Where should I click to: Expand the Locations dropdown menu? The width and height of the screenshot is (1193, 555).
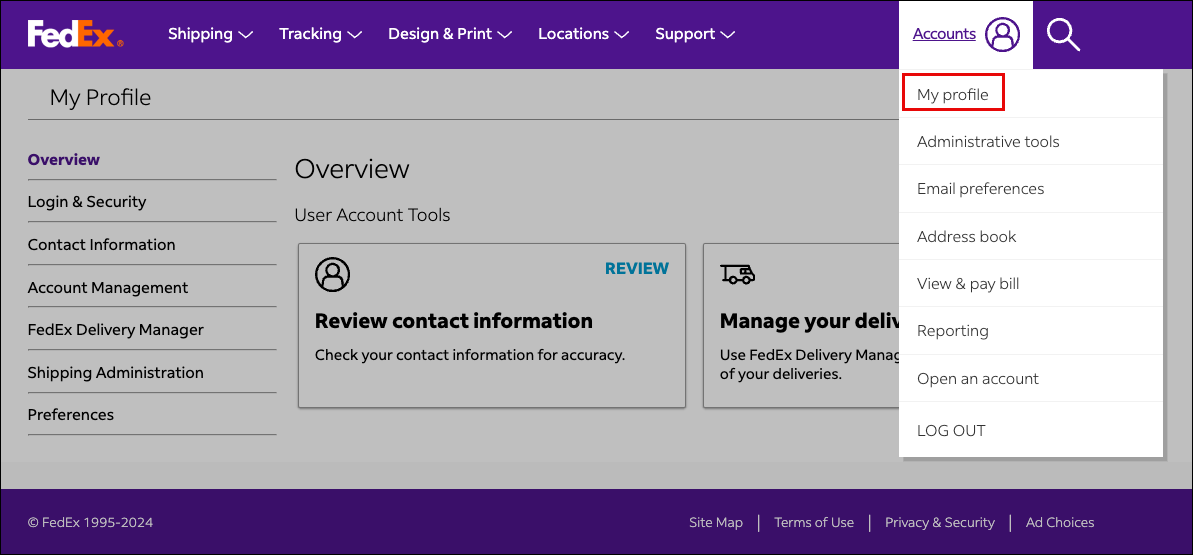[583, 34]
